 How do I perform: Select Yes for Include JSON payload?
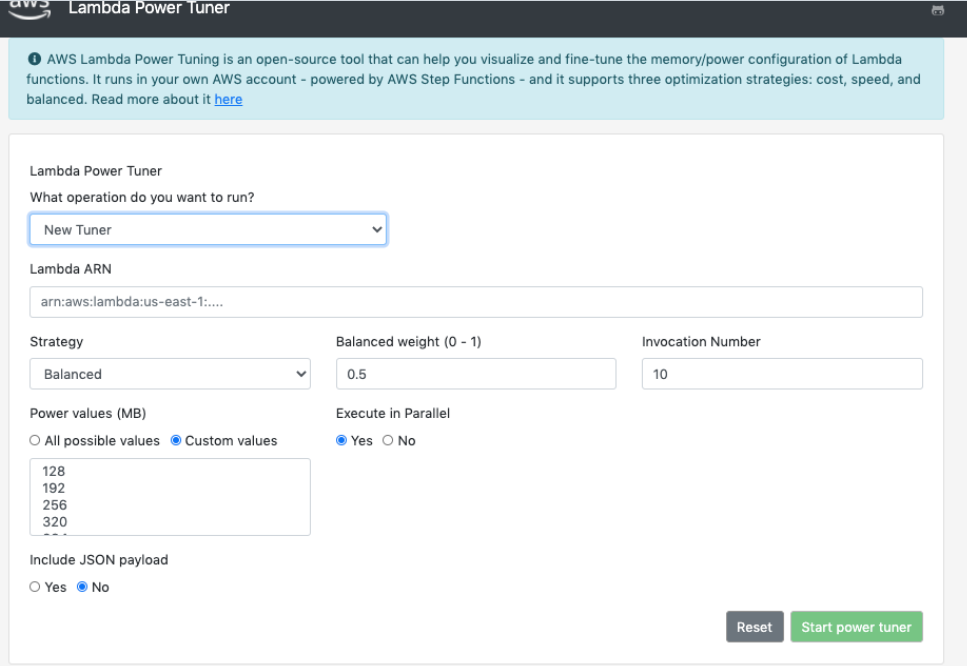(35, 587)
